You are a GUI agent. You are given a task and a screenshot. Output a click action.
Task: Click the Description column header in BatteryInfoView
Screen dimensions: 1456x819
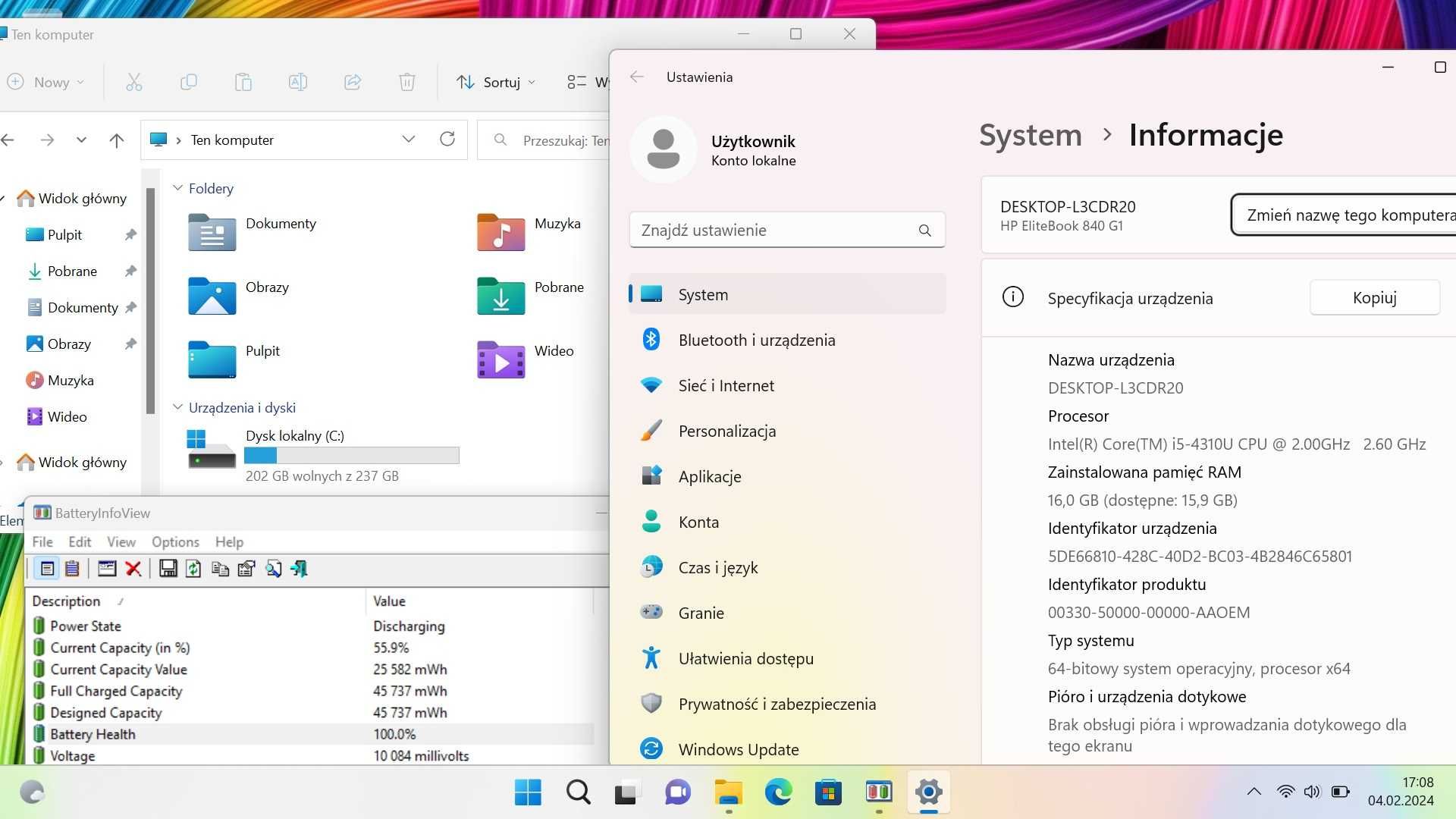[197, 601]
